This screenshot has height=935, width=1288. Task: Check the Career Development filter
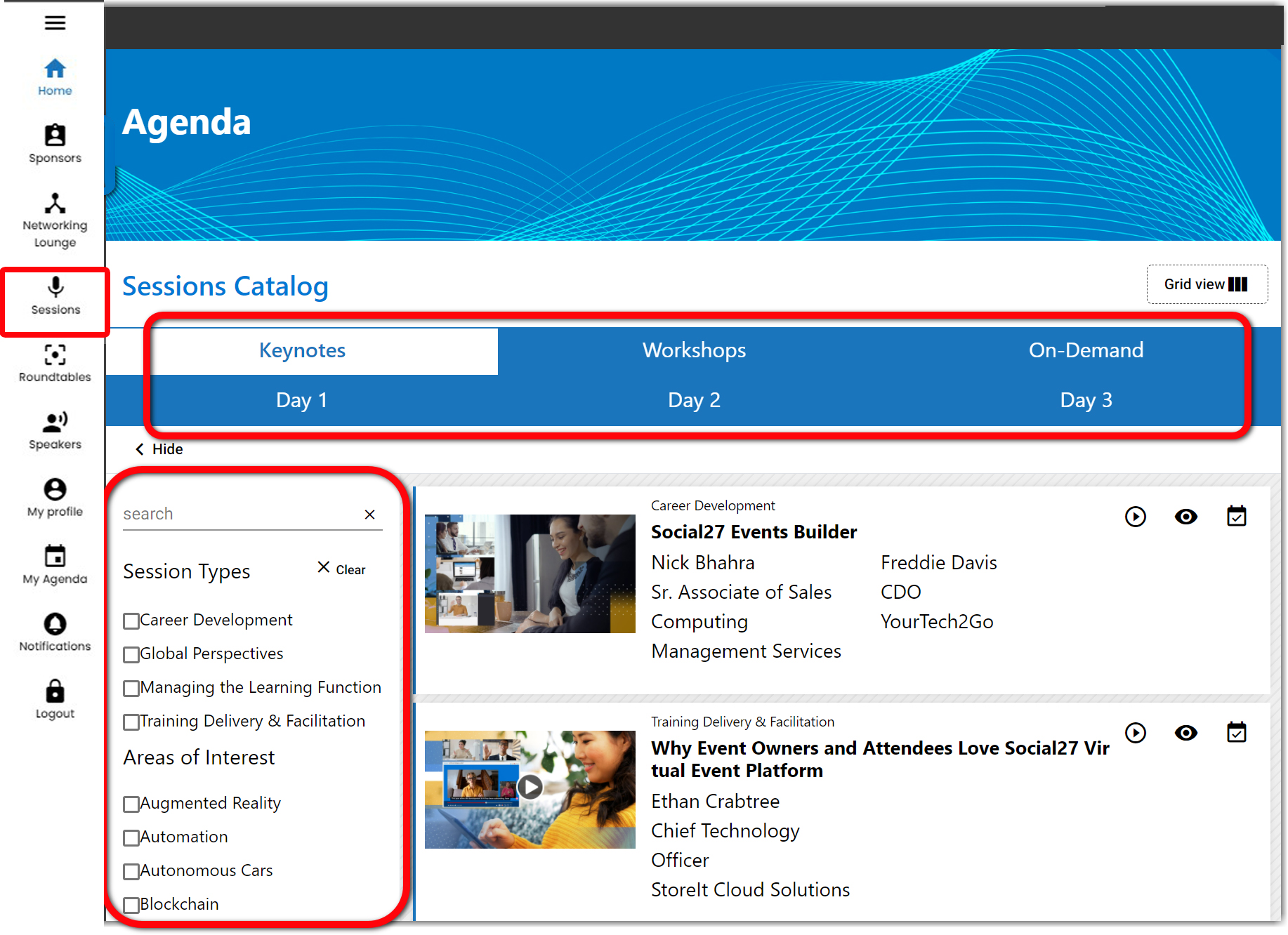coord(131,621)
